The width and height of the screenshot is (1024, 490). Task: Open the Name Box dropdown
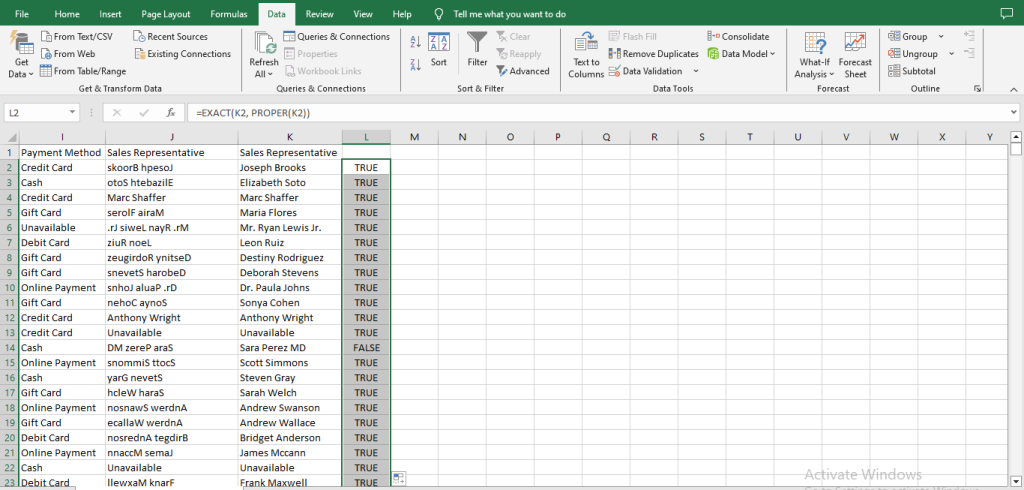point(72,112)
